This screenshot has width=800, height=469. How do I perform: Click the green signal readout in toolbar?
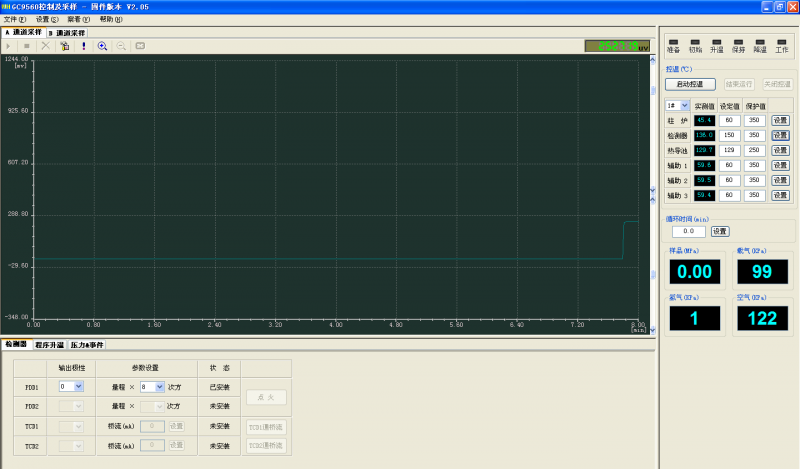617,46
